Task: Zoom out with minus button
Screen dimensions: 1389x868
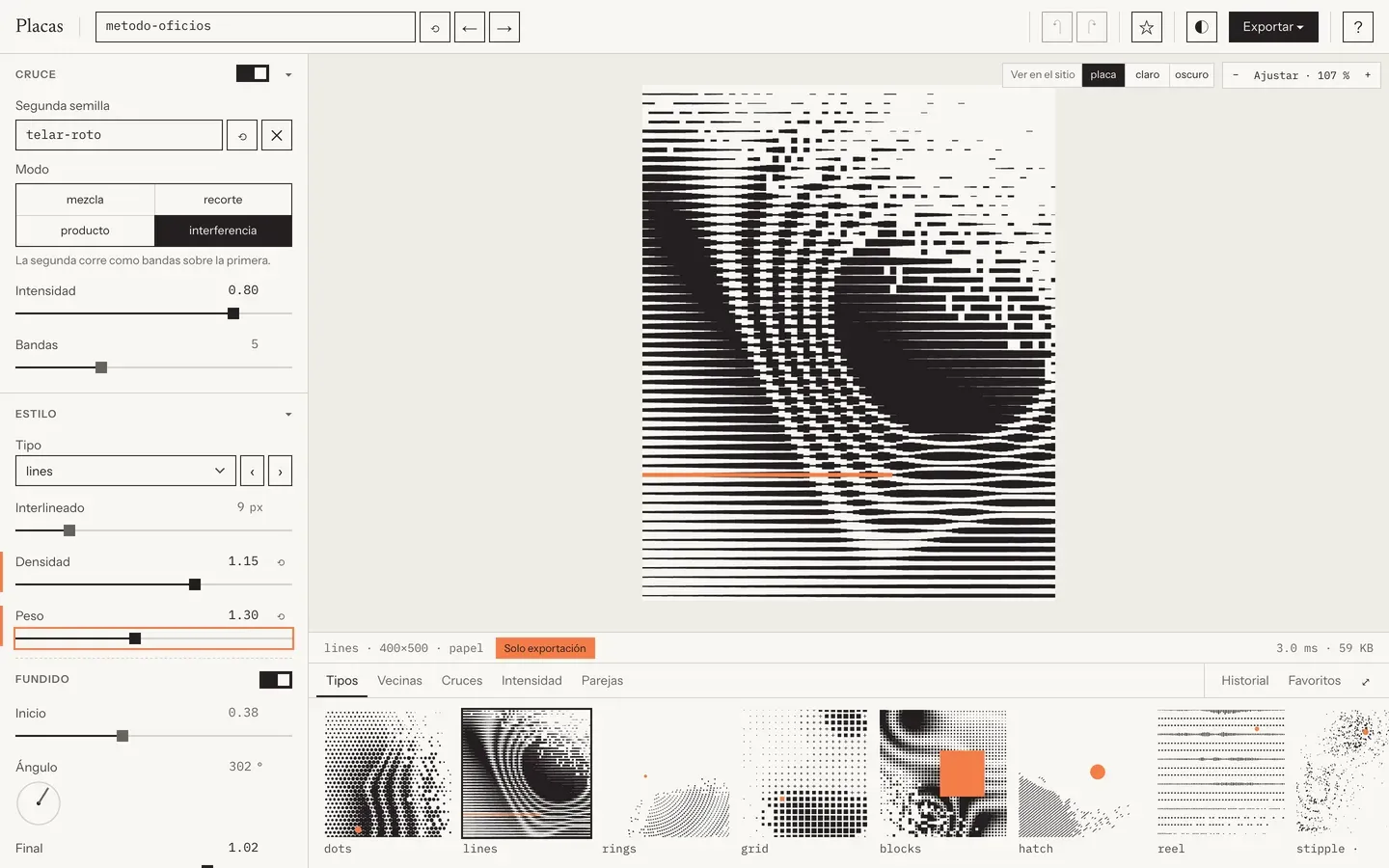Action: point(1236,75)
